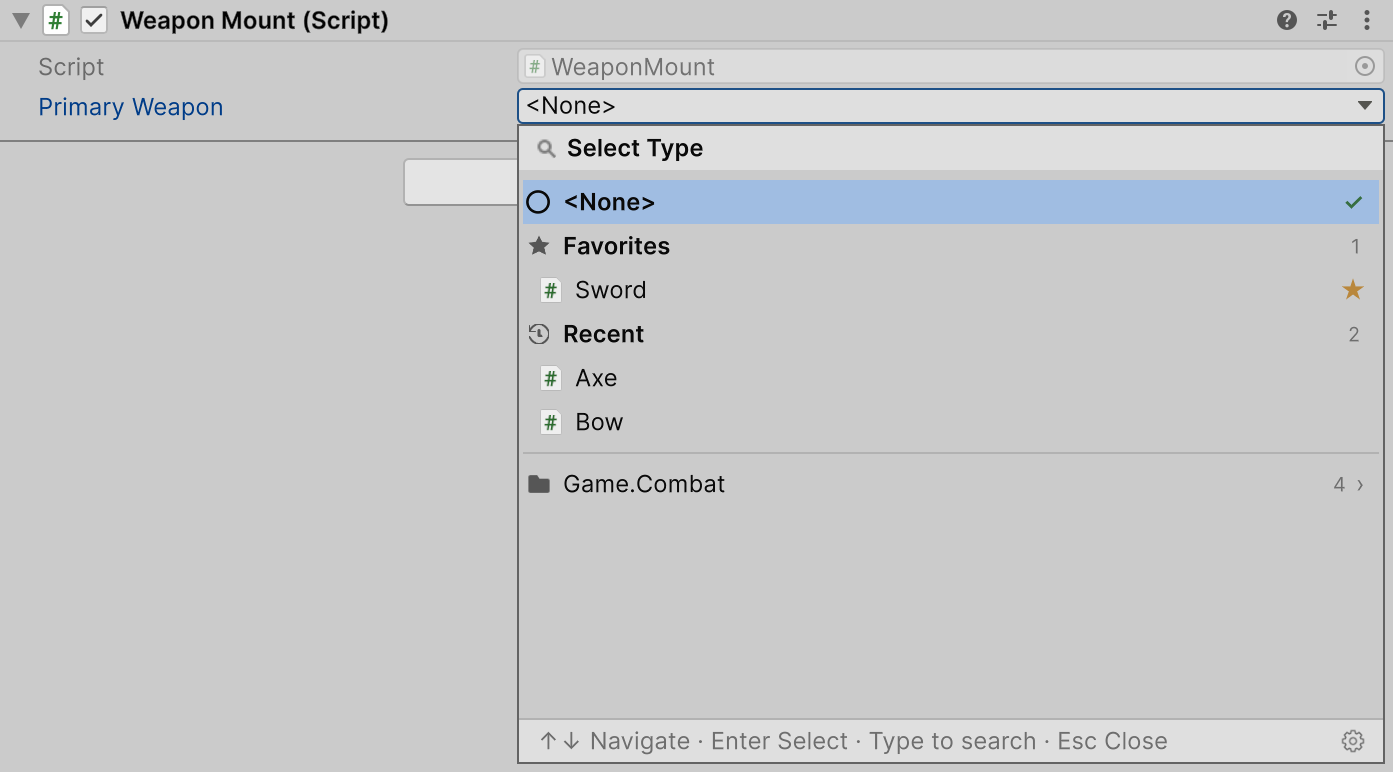Open the component help reference icon

click(x=1287, y=20)
